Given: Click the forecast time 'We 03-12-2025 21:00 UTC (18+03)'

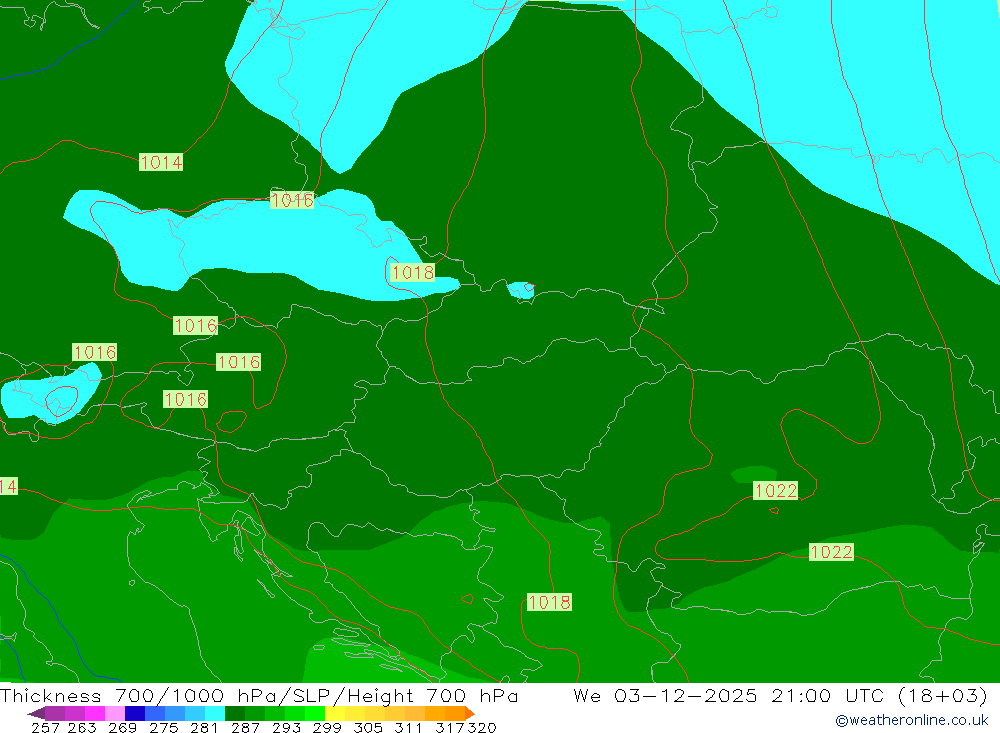Looking at the screenshot, I should [x=780, y=695].
